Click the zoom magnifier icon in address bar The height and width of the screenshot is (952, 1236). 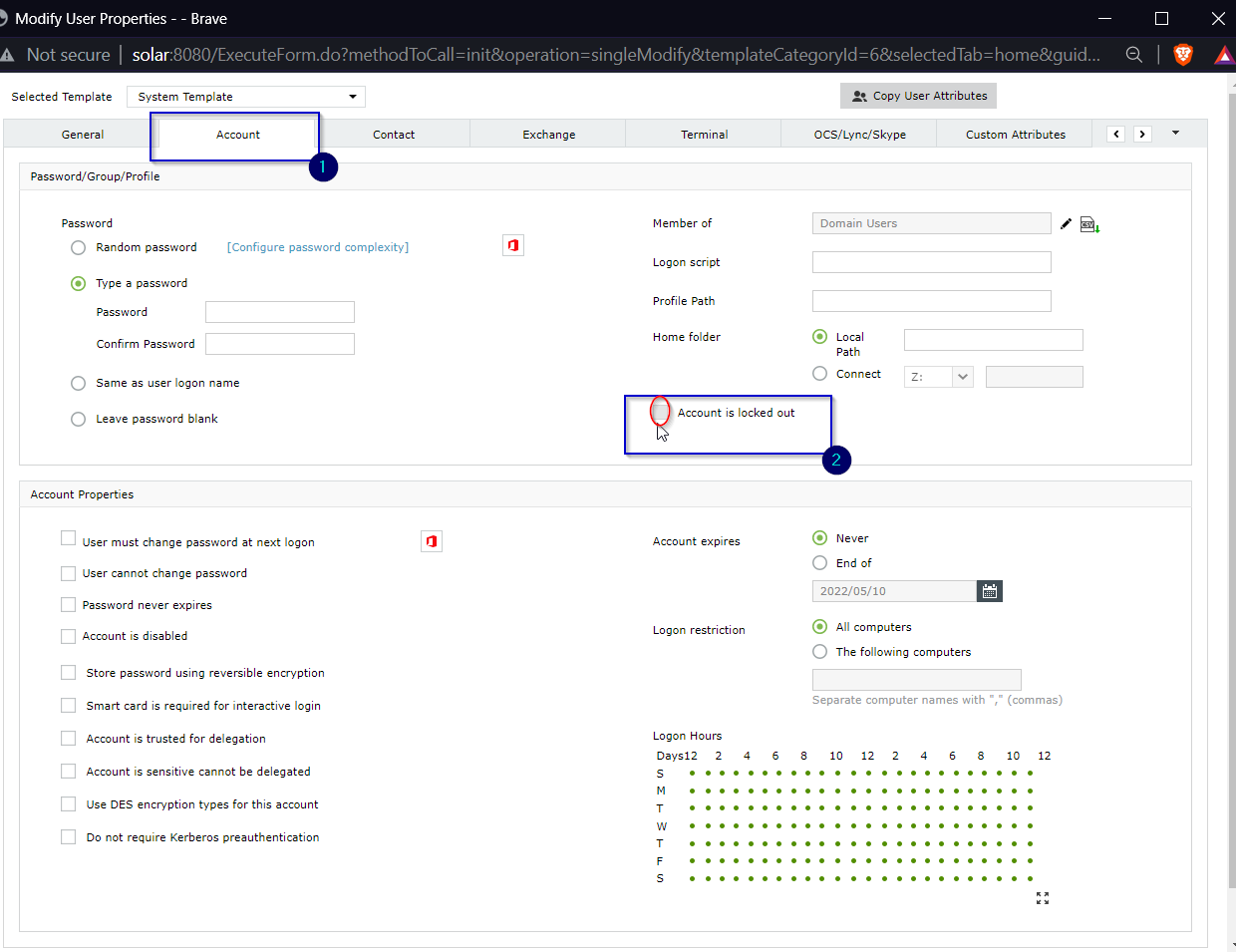click(x=1134, y=55)
